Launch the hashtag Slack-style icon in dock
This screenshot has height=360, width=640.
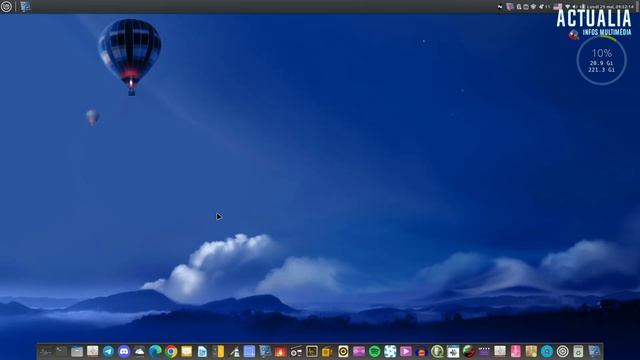click(453, 351)
